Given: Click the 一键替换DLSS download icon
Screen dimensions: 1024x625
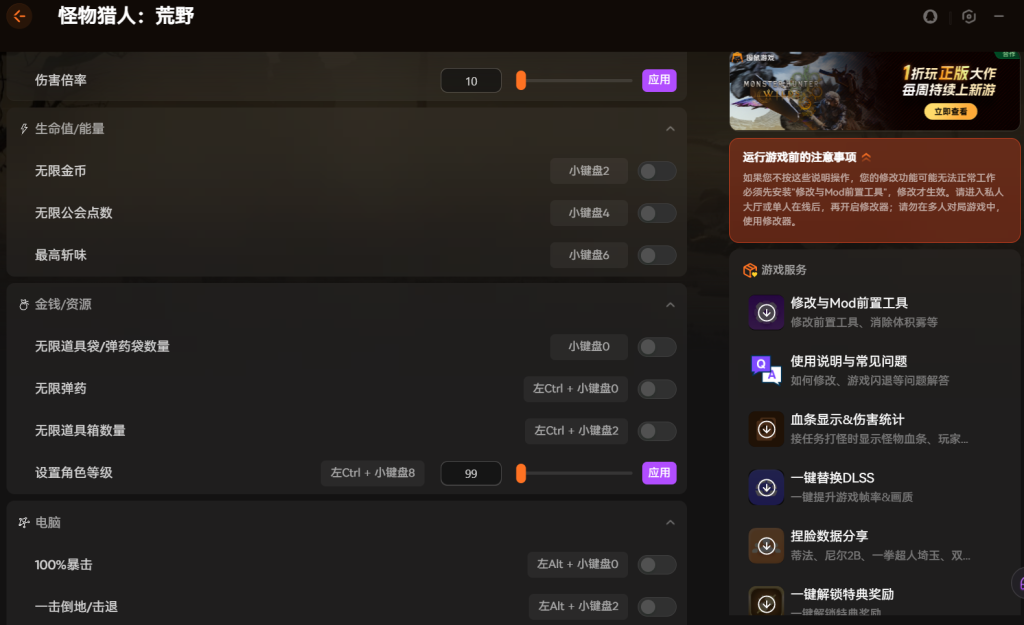Looking at the screenshot, I should 766,487.
